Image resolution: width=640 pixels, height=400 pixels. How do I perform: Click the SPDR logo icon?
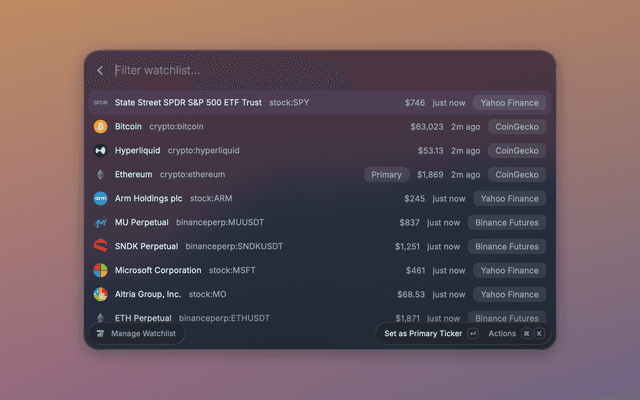point(100,102)
